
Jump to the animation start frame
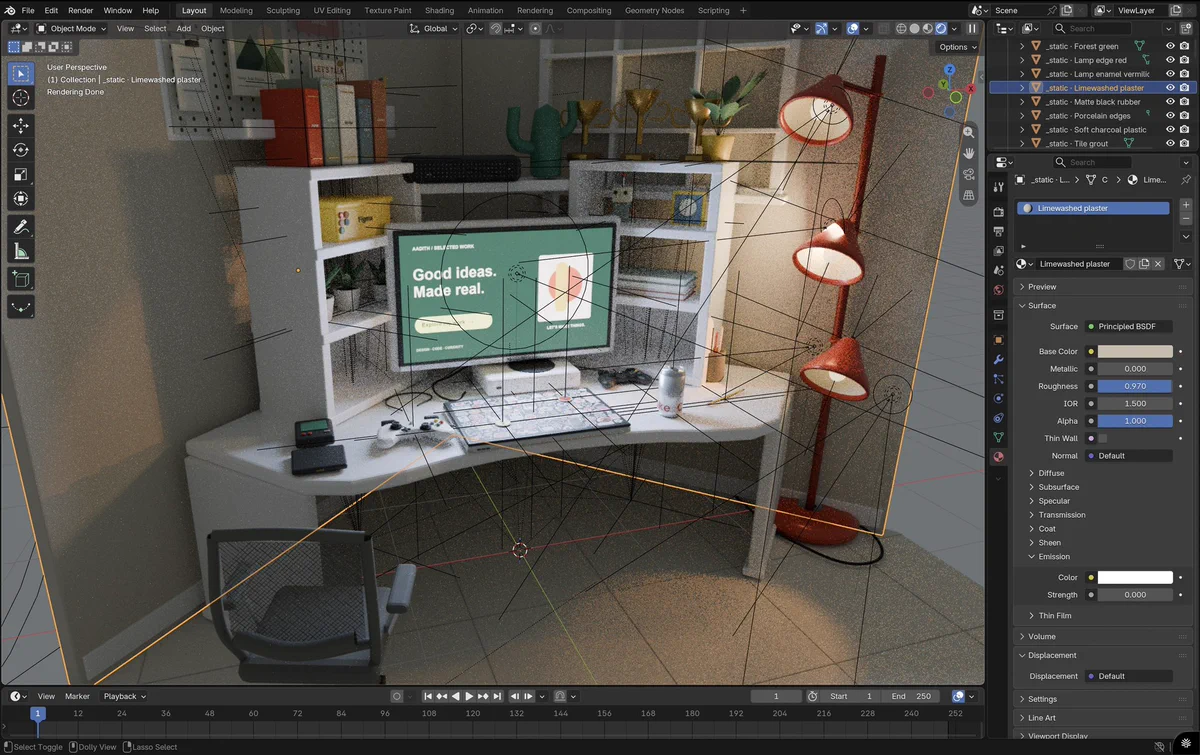click(x=428, y=696)
